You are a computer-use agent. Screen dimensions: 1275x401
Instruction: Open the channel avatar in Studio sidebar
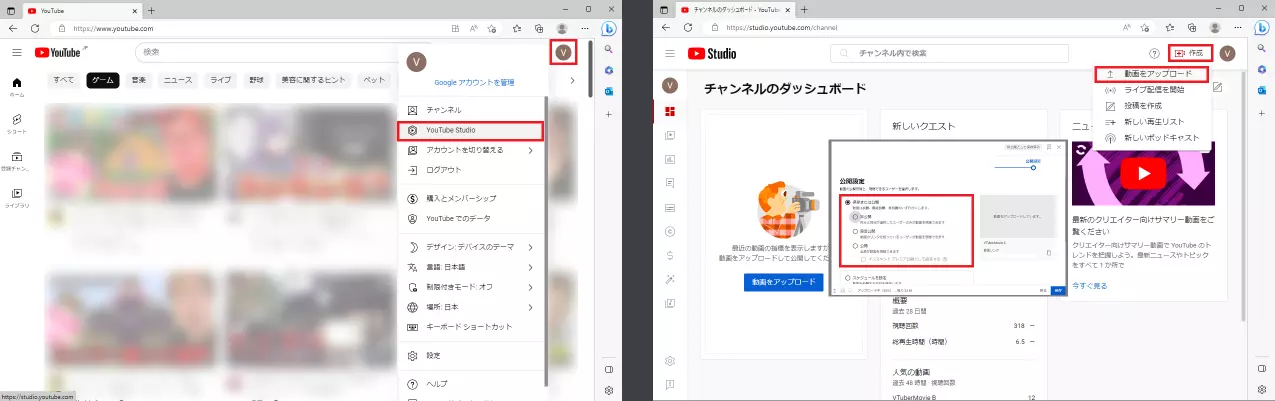click(670, 86)
